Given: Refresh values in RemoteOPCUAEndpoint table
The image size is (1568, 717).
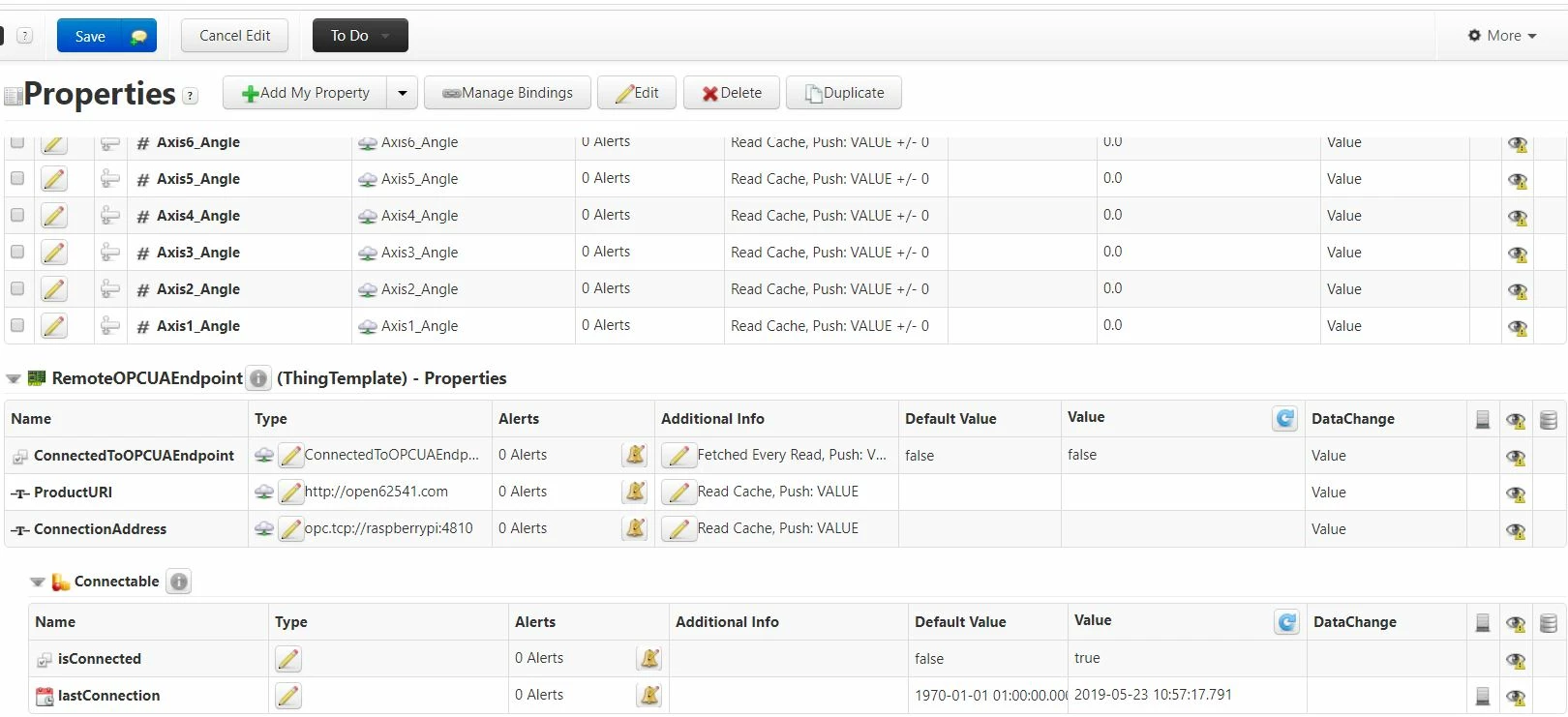Looking at the screenshot, I should 1285,418.
